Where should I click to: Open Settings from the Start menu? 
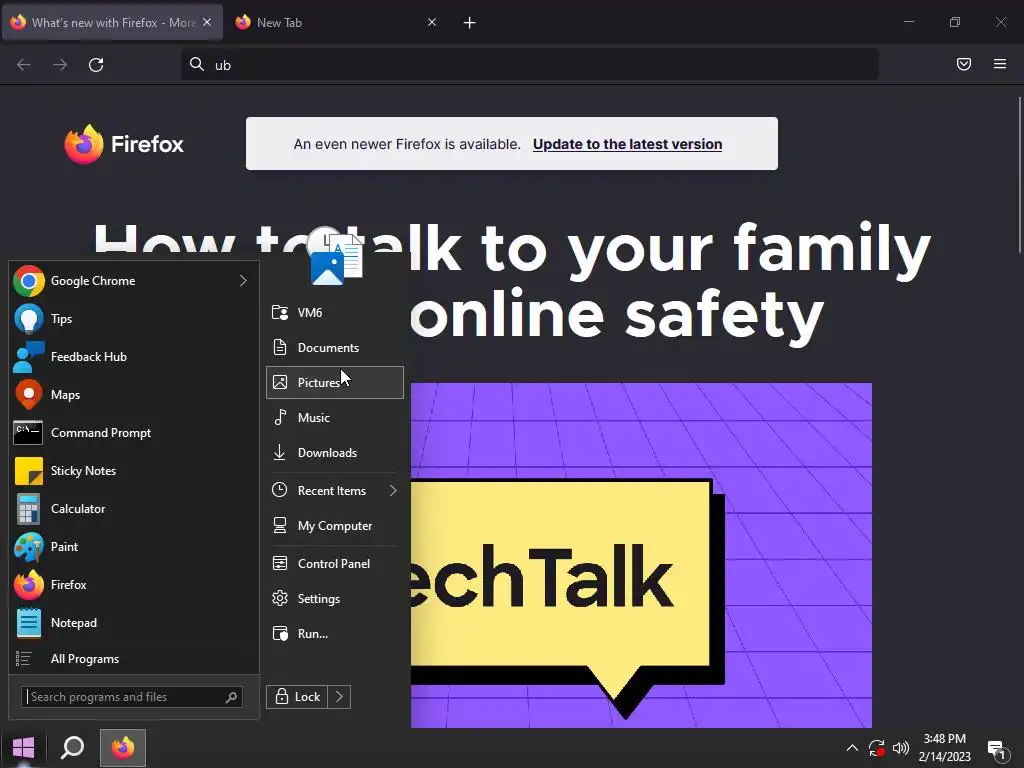click(334, 598)
